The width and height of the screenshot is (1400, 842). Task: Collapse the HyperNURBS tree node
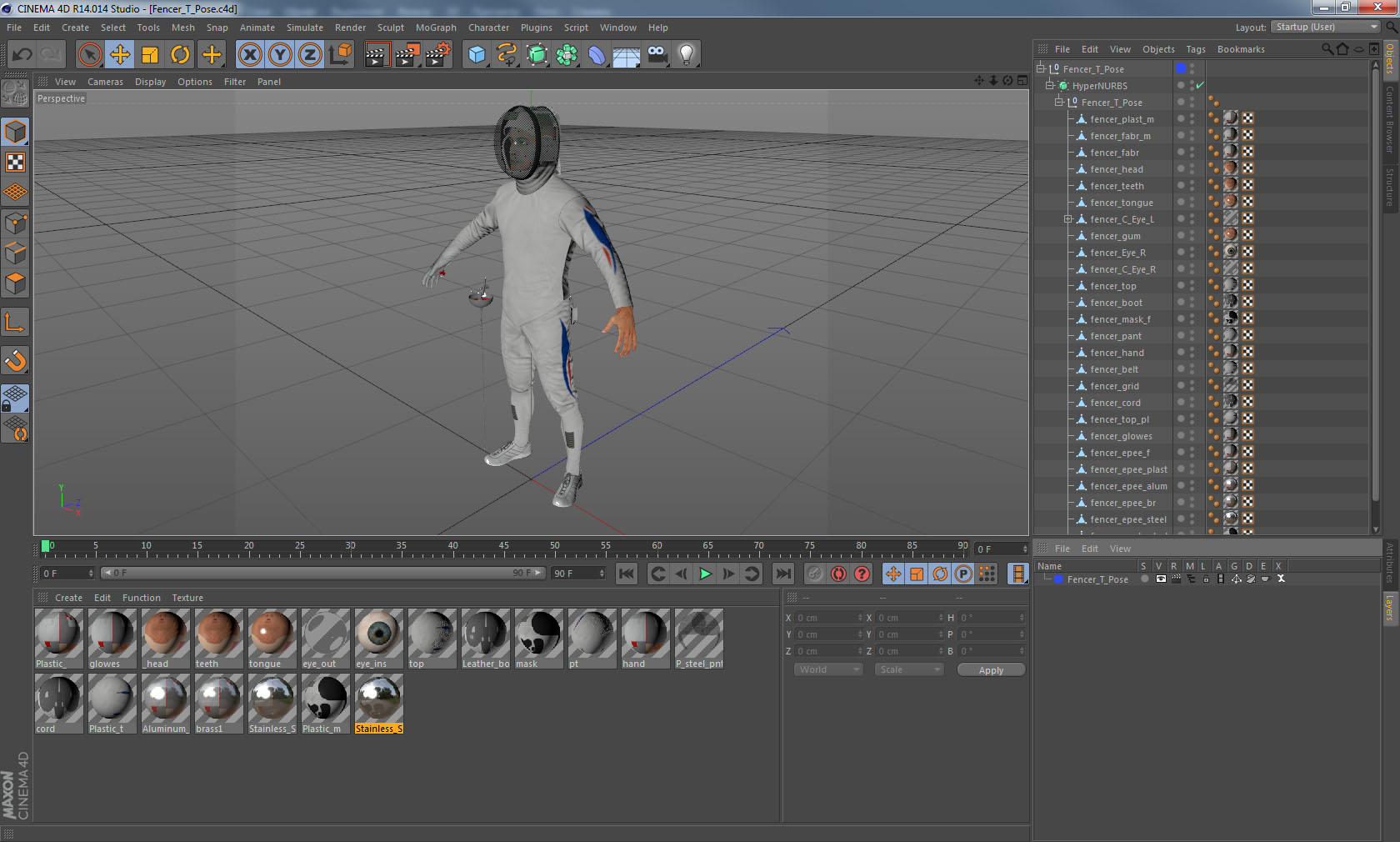tap(1050, 85)
